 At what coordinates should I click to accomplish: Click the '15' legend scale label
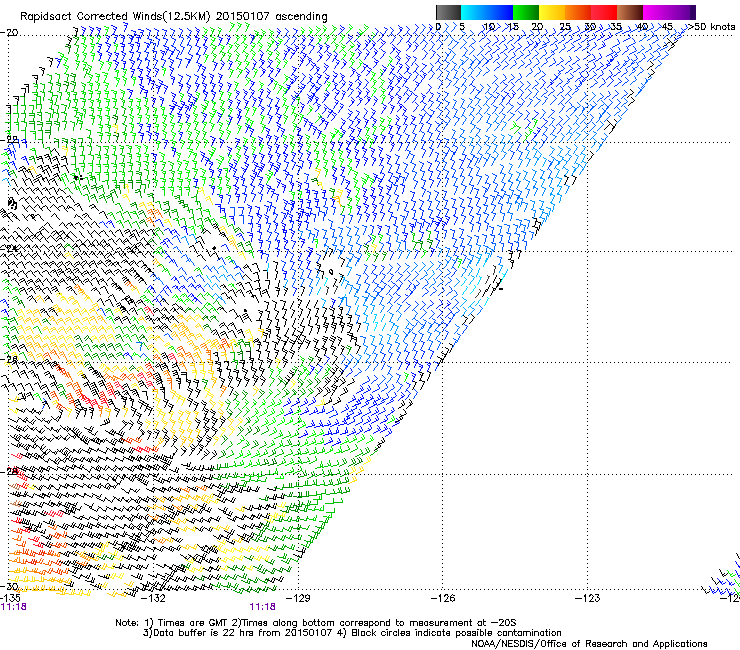tap(513, 27)
